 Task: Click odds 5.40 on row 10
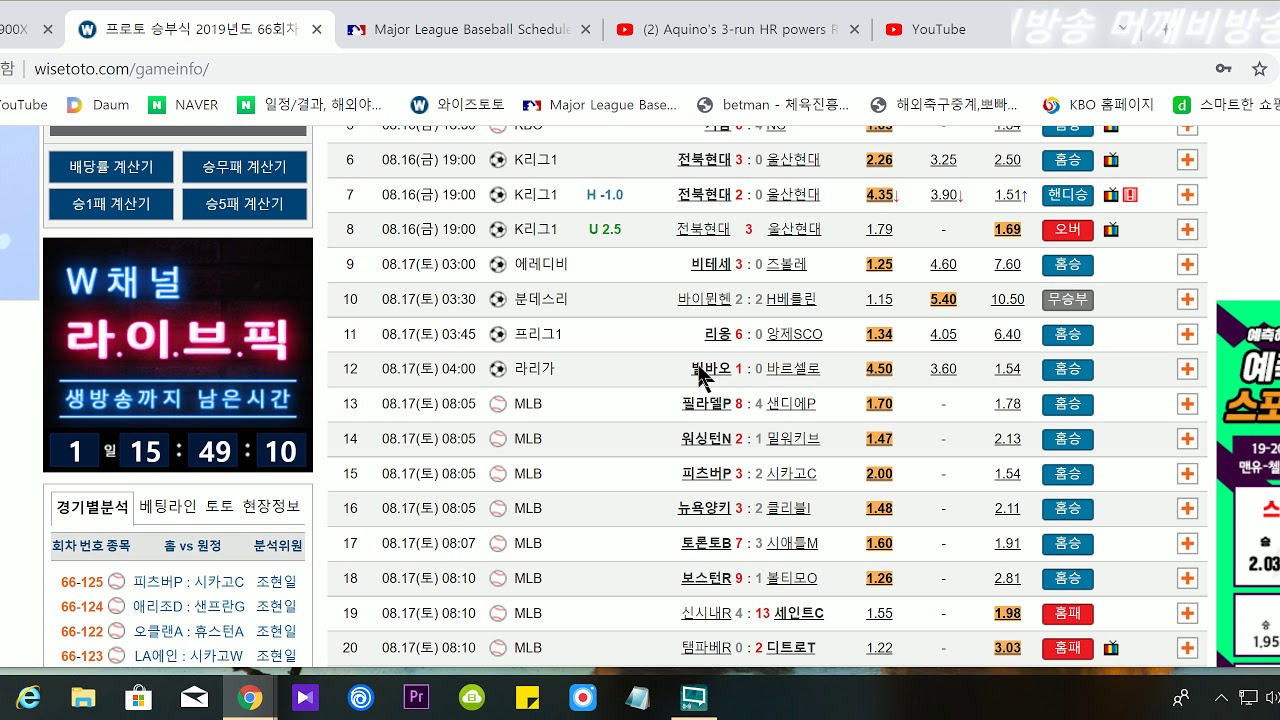pyautogui.click(x=943, y=299)
